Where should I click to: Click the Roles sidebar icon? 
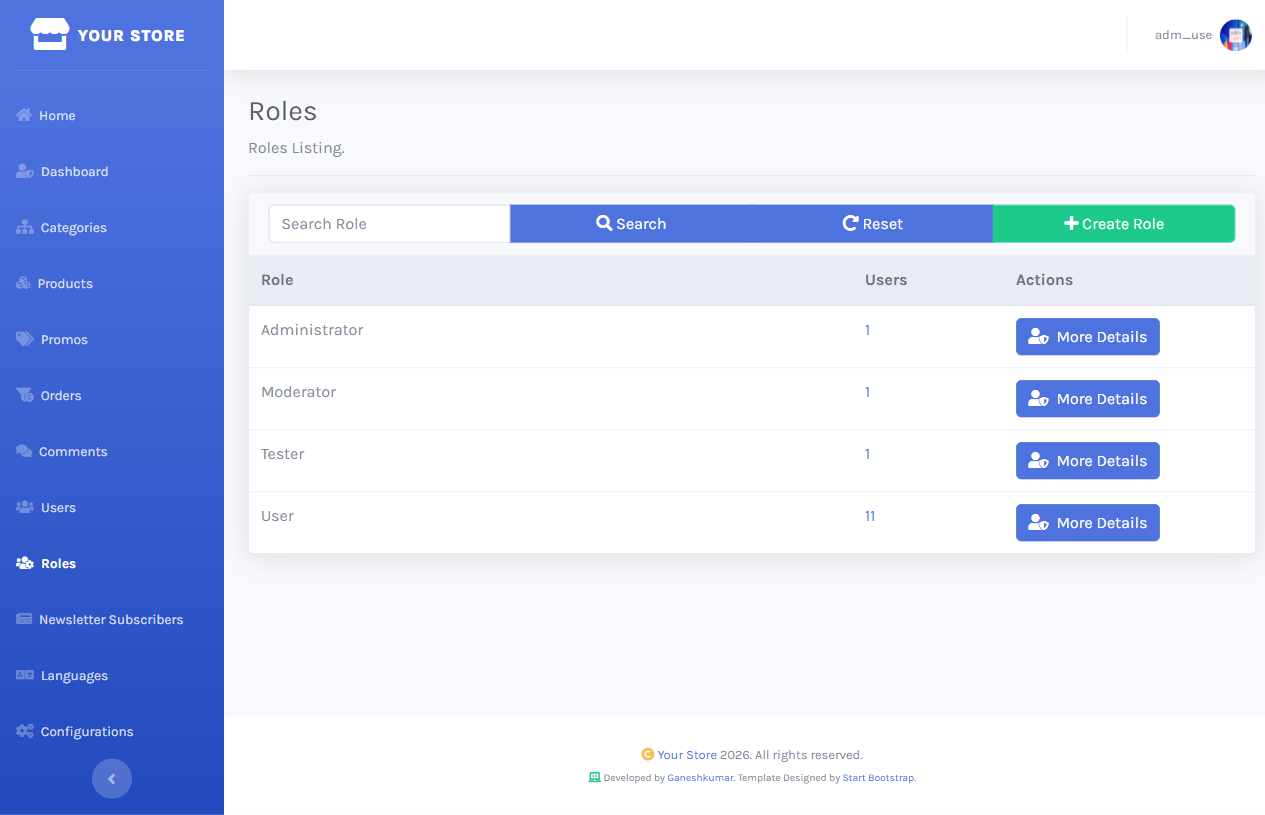[x=25, y=563]
